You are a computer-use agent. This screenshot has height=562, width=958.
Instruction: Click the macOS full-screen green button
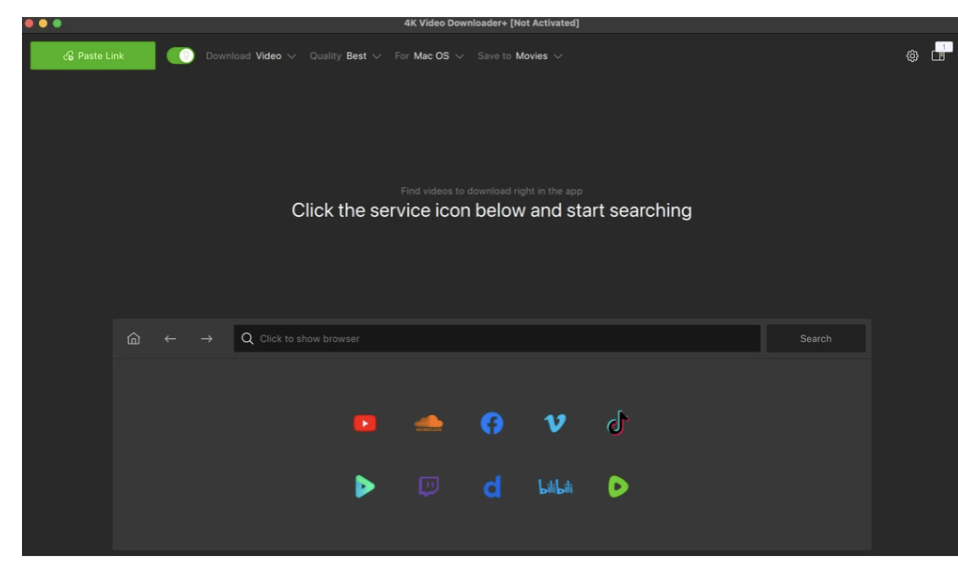click(57, 23)
